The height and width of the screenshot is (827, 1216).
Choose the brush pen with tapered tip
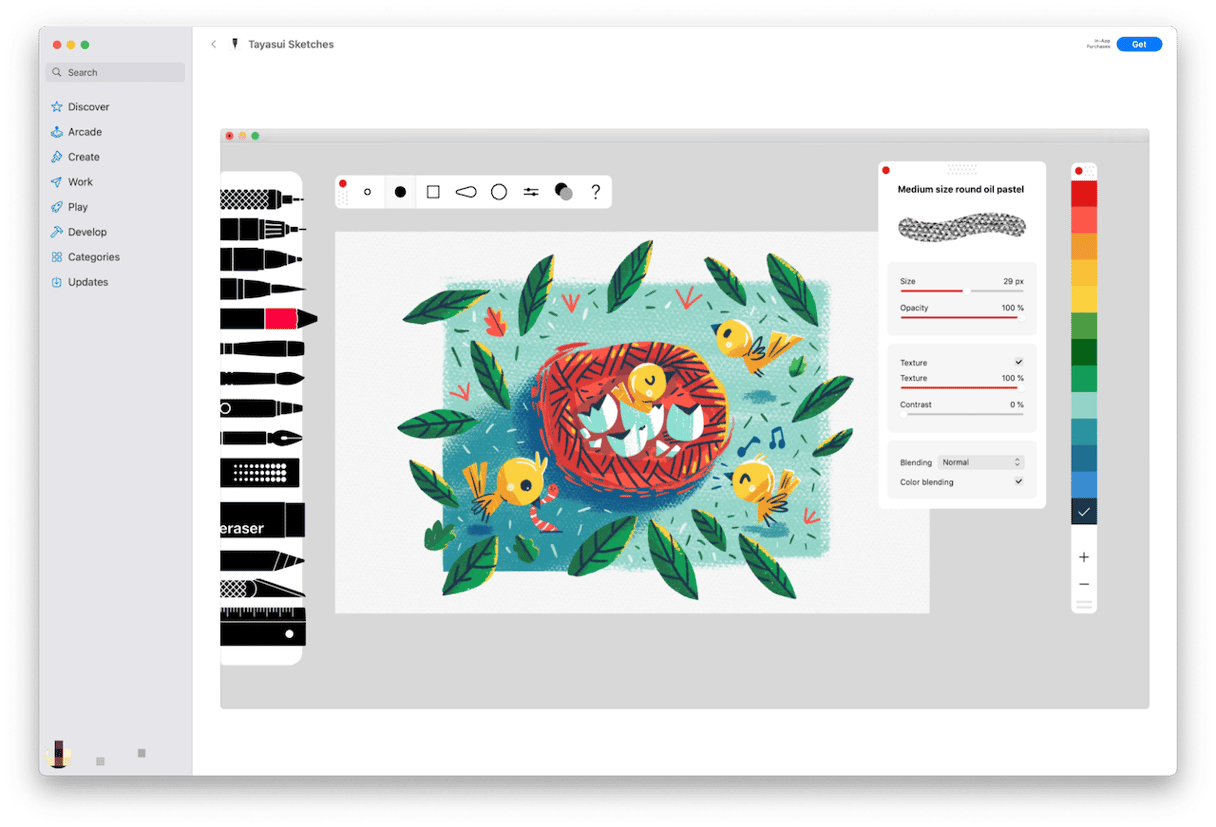(x=262, y=289)
